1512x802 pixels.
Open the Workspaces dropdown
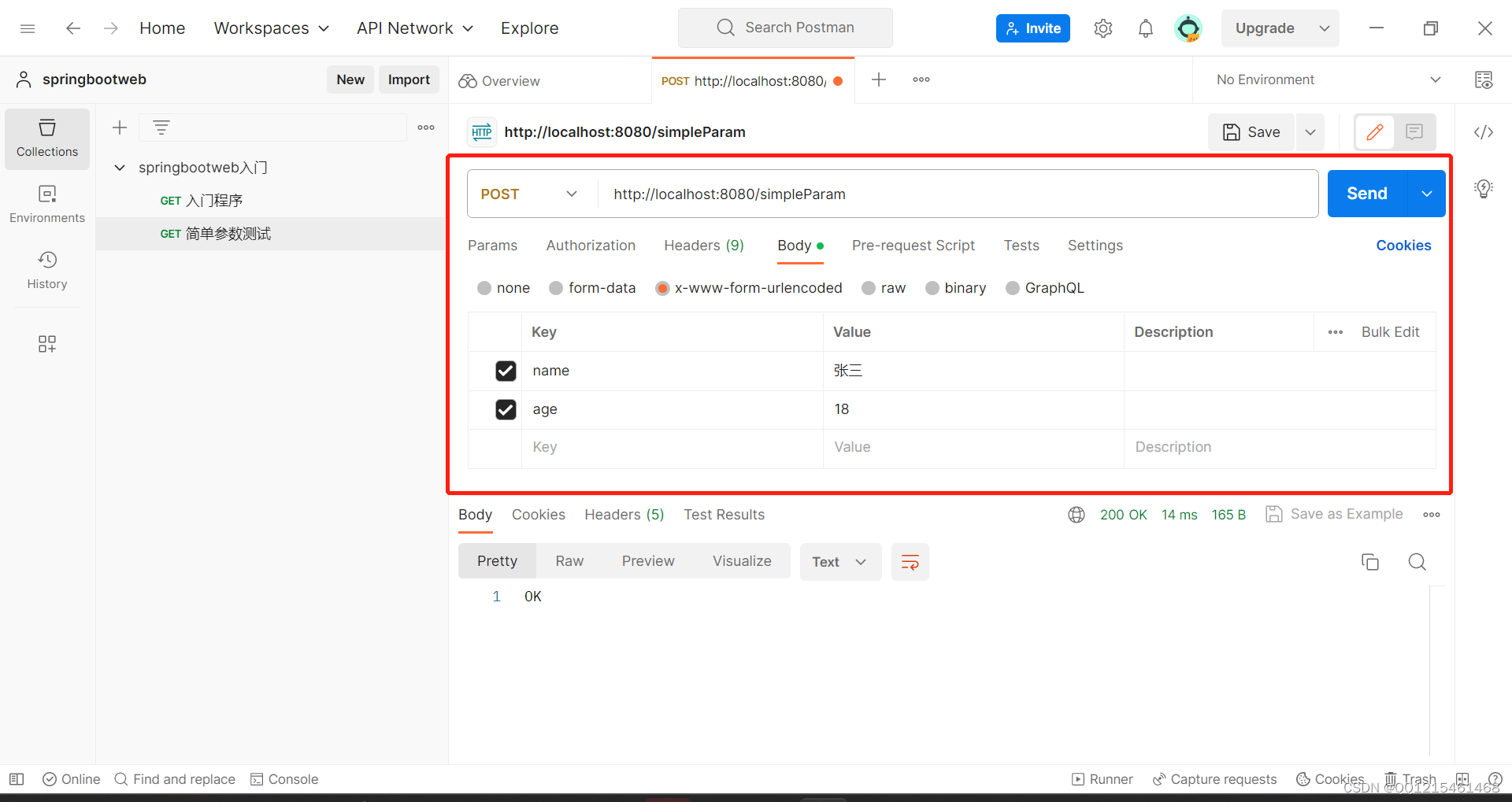[272, 28]
